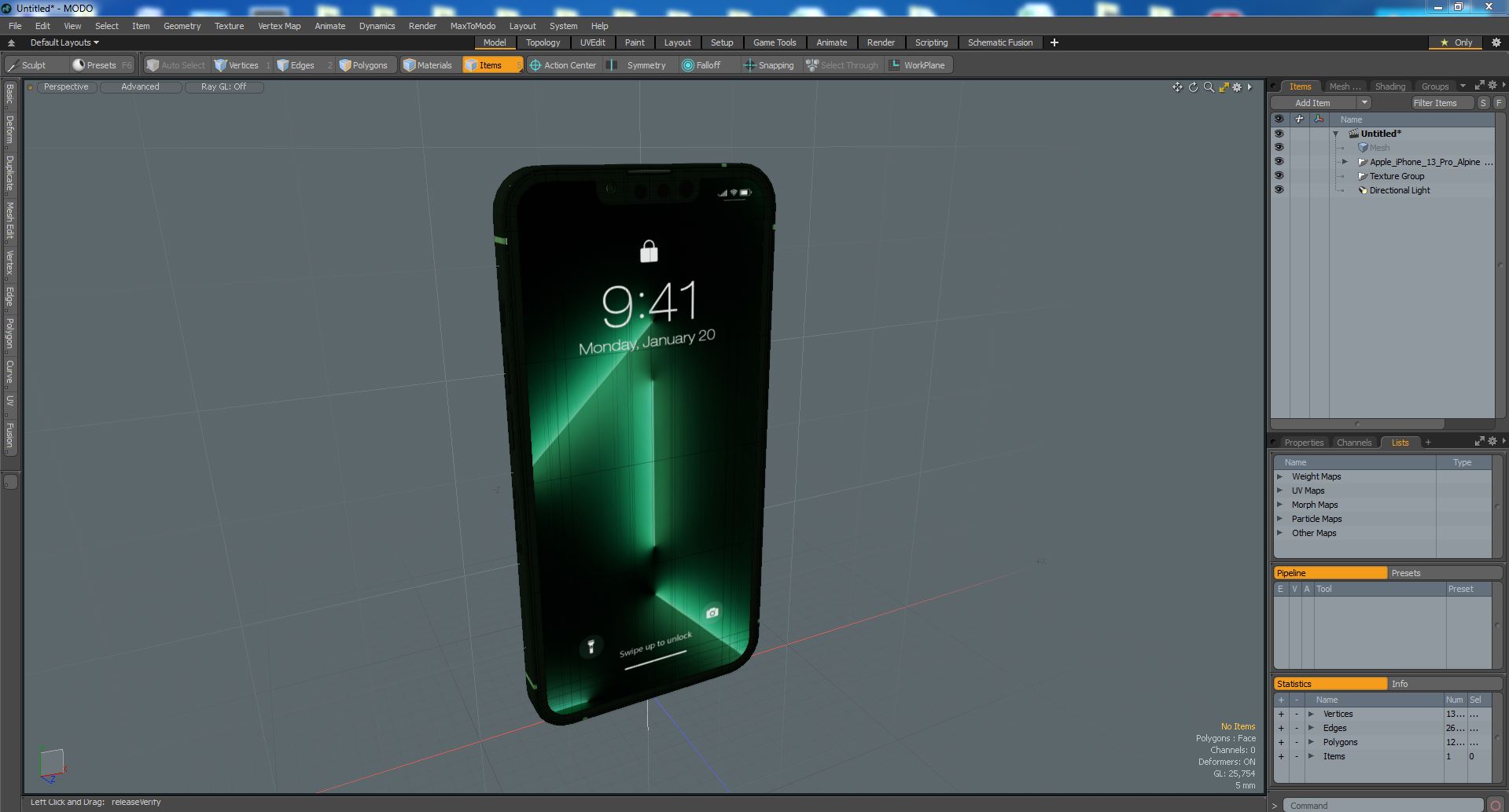Open the Add Item dropdown arrow

1364,103
